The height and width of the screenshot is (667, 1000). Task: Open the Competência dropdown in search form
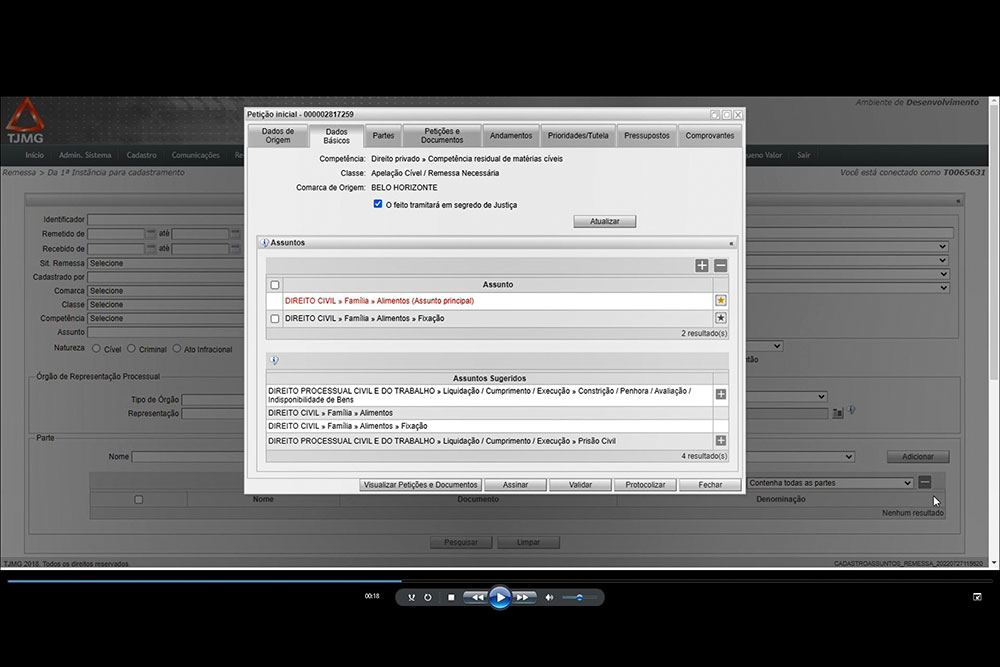point(166,318)
